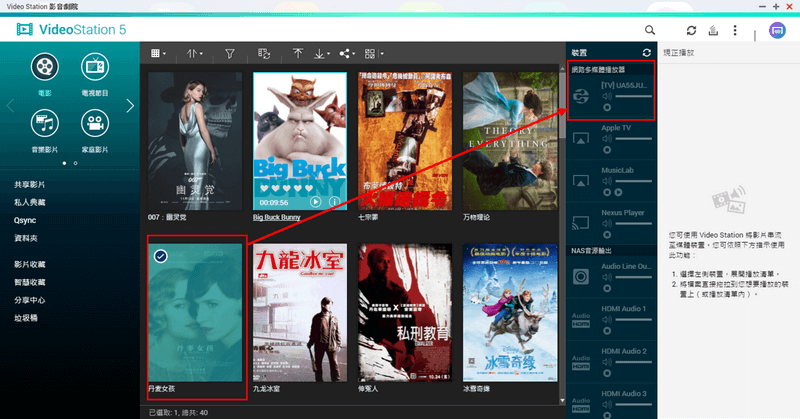Open the Music Videos (音樂影片) library icon
The height and width of the screenshot is (419, 800).
tap(44, 123)
